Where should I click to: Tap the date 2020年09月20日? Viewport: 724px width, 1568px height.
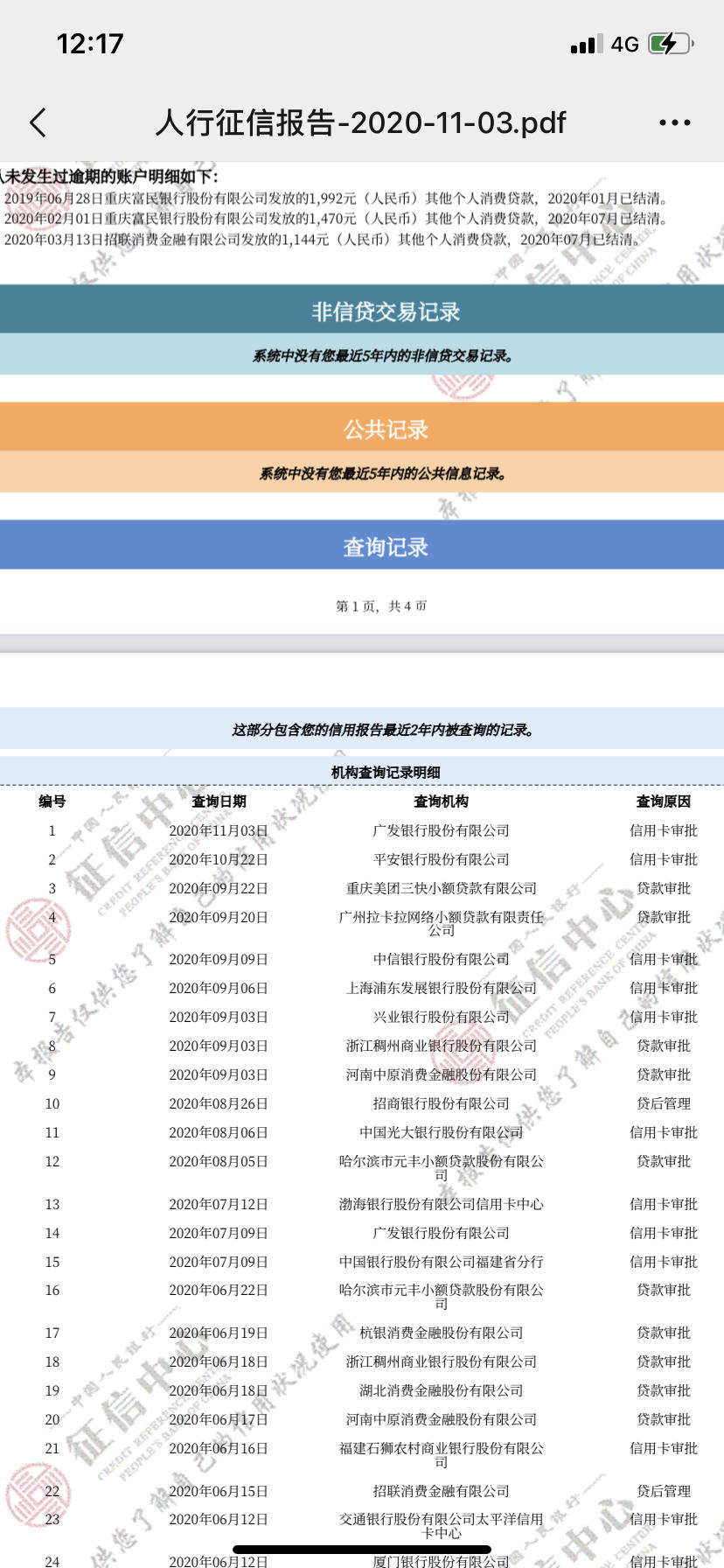[x=219, y=917]
